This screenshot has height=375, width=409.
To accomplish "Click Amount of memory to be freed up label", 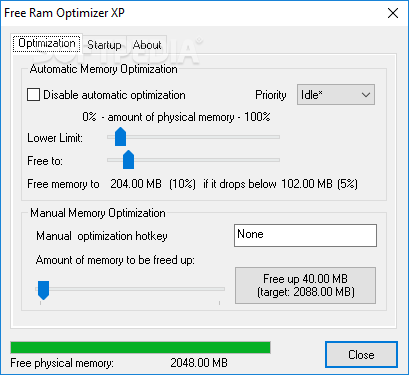I will [x=115, y=260].
